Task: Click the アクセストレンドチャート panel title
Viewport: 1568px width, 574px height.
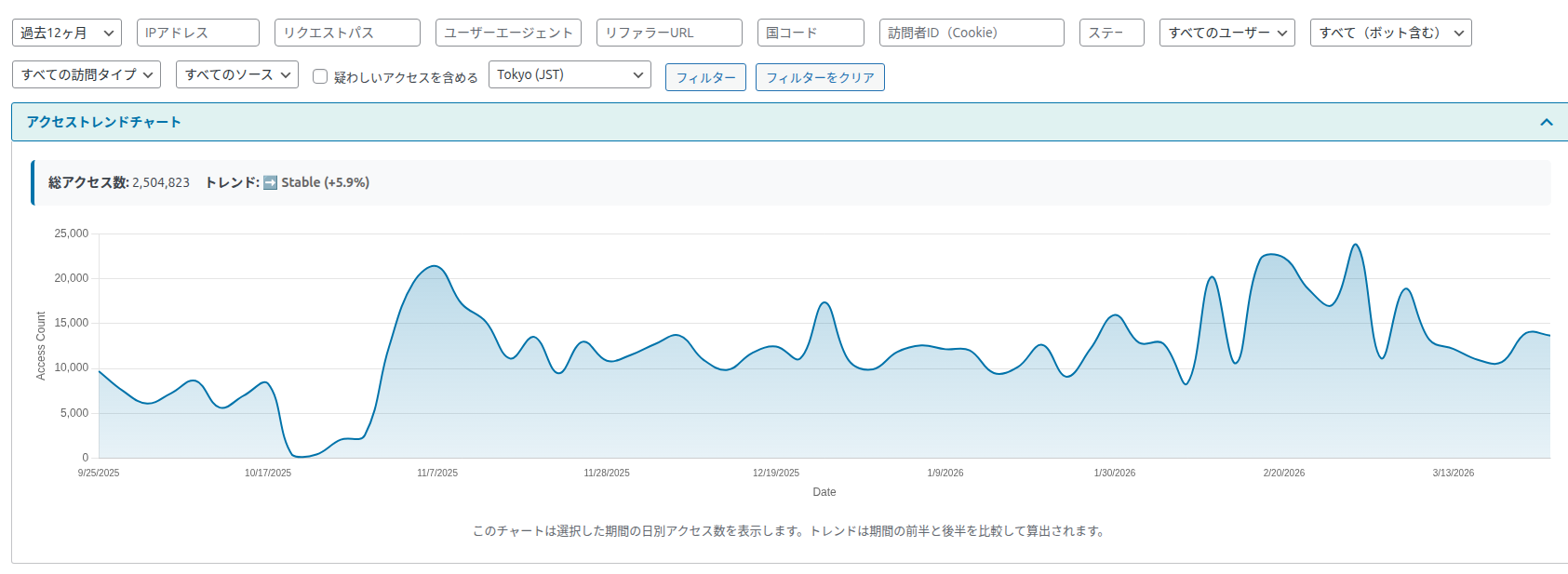Action: tap(103, 122)
